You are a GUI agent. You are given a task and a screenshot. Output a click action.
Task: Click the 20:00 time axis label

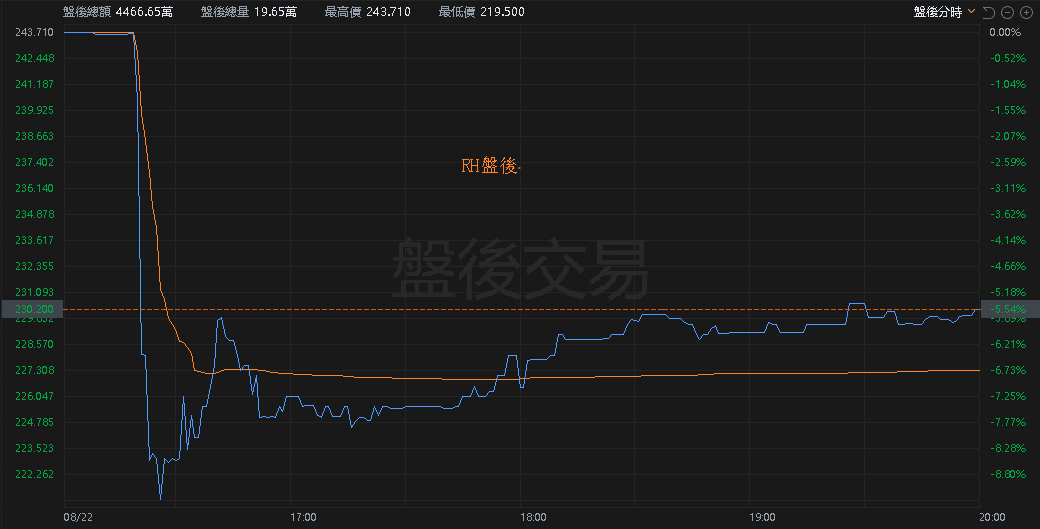(x=992, y=517)
